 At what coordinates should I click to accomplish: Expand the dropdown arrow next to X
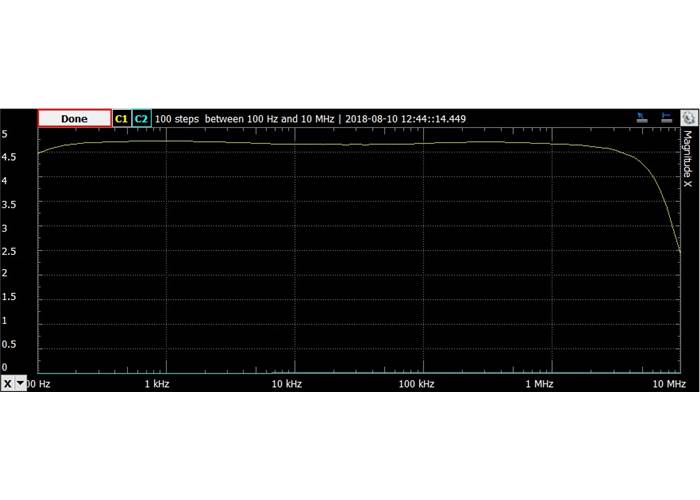click(x=20, y=383)
